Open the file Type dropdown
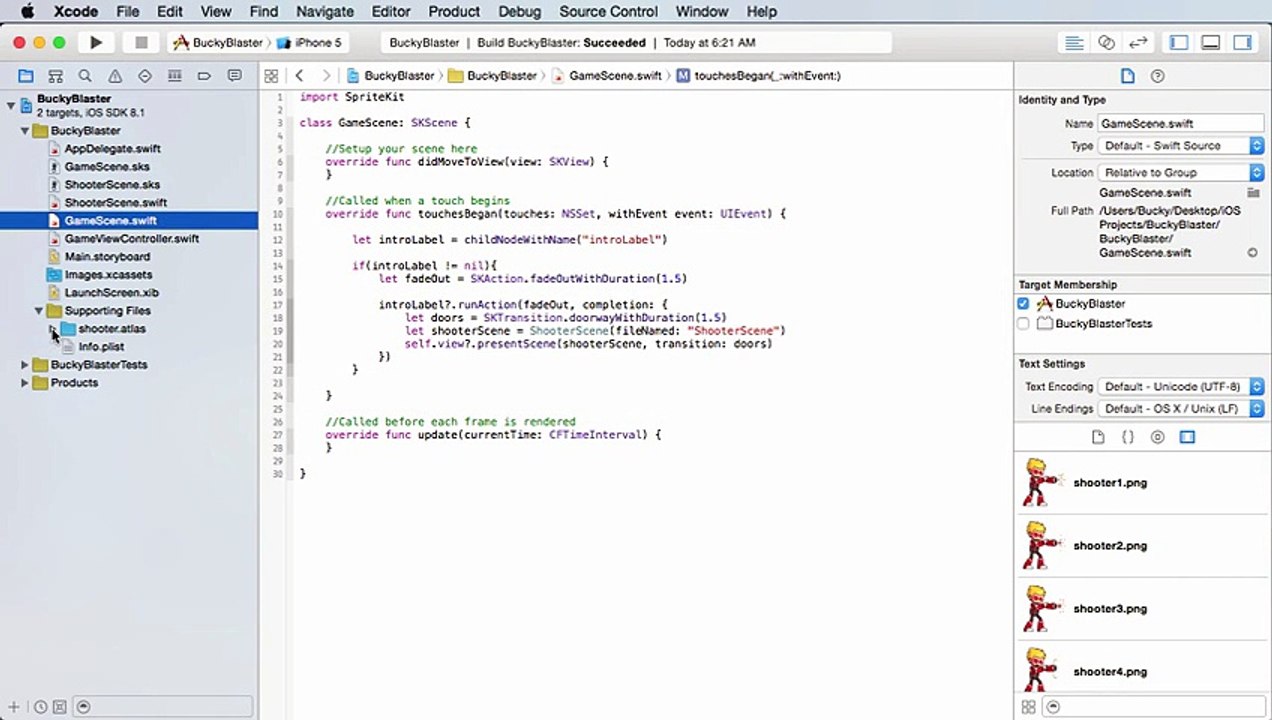The height and width of the screenshot is (720, 1272). point(1181,146)
